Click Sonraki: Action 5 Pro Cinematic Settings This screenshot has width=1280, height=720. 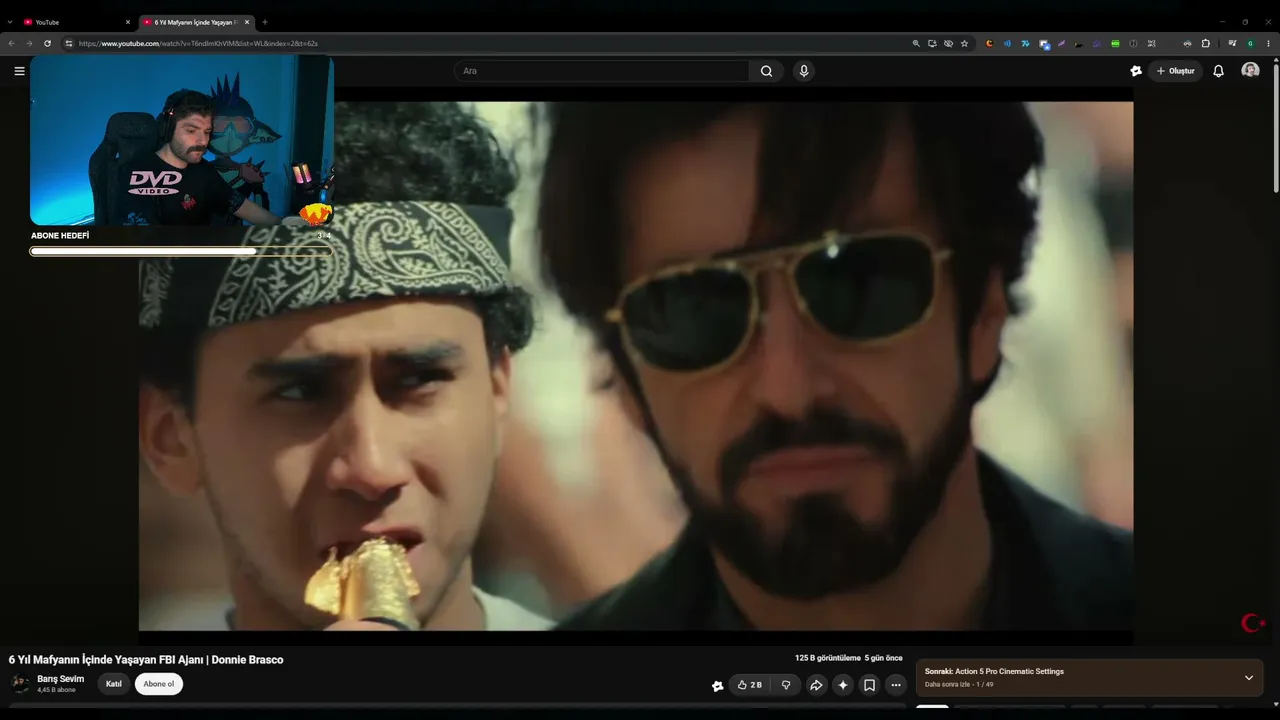994,671
